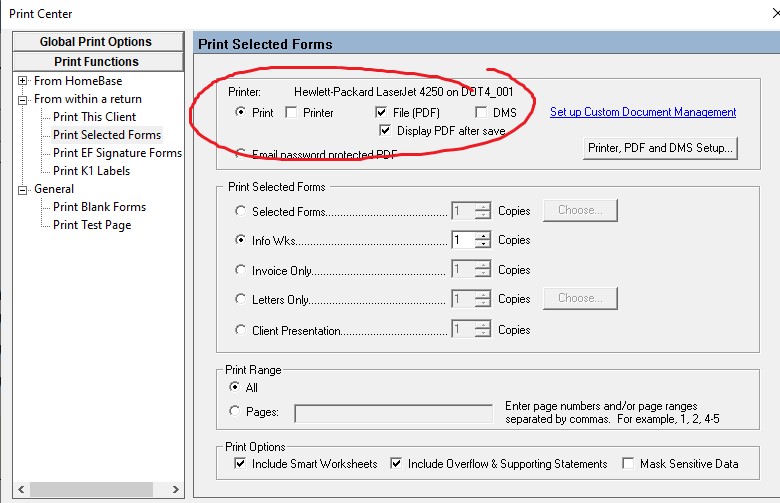Open Set up Custom Document Management link
The height and width of the screenshot is (503, 780).
pos(643,112)
